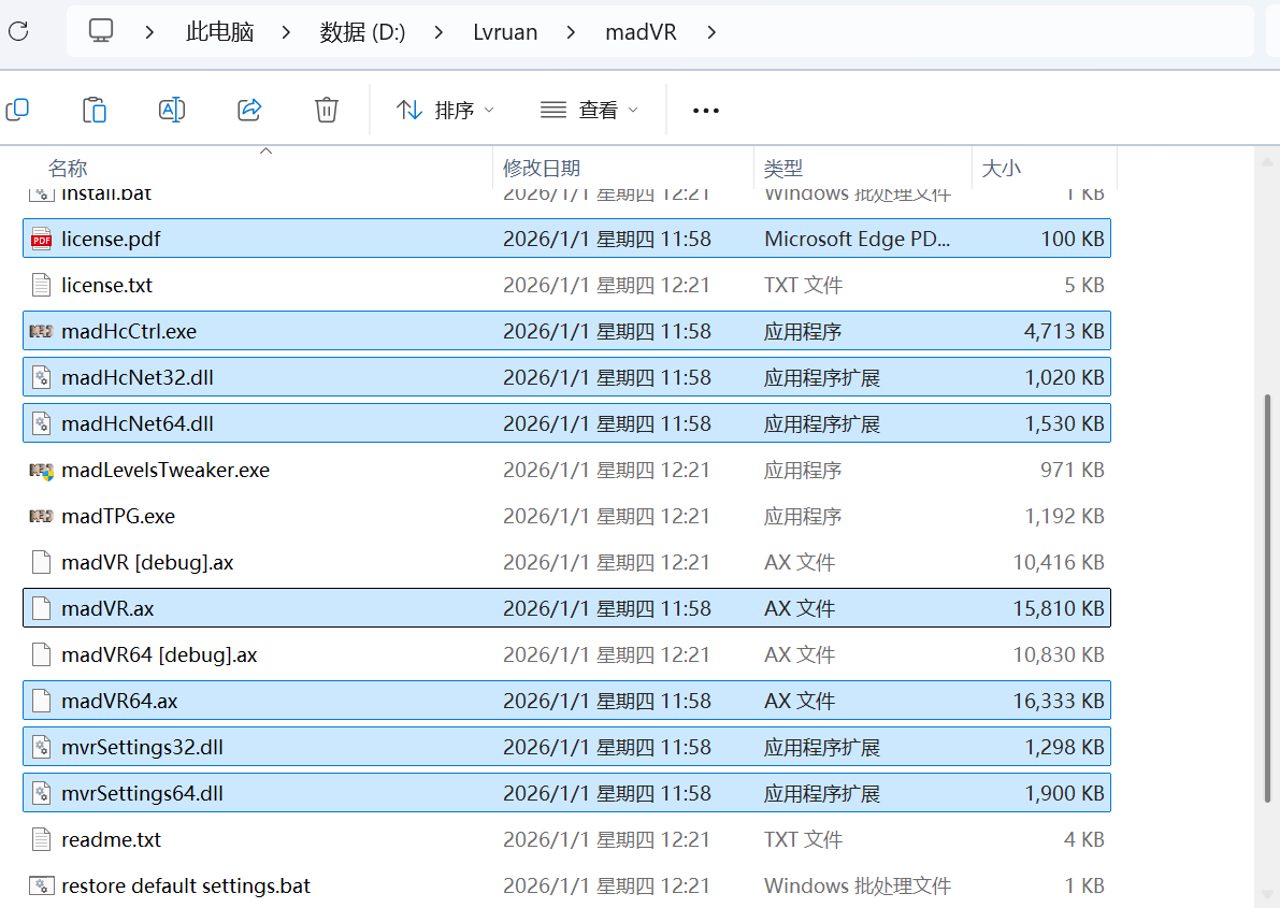Select the file name madVR [debug].ax
This screenshot has width=1280, height=908.
[147, 562]
